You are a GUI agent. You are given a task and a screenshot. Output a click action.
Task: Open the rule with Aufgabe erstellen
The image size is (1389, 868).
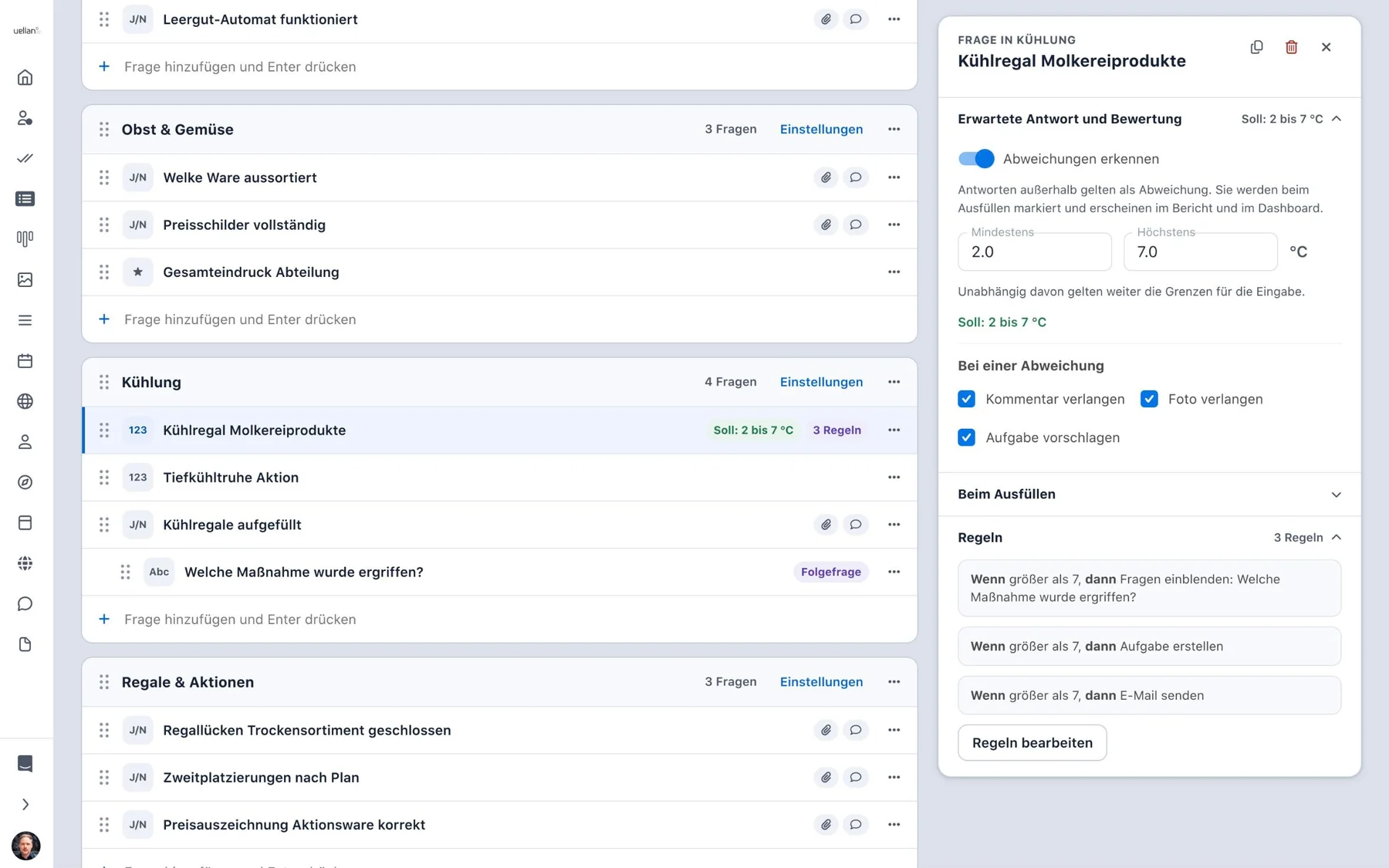[x=1149, y=647]
